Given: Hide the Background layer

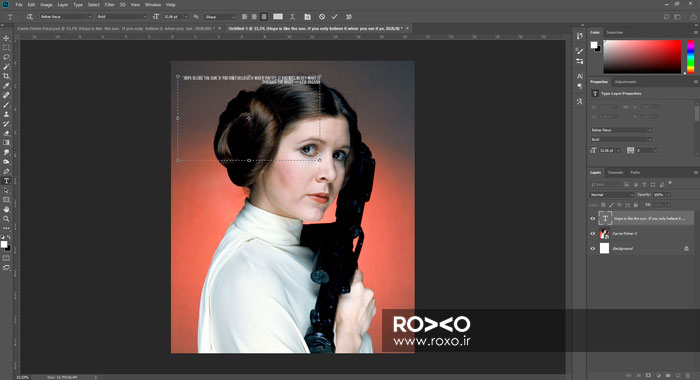Looking at the screenshot, I should coord(593,248).
